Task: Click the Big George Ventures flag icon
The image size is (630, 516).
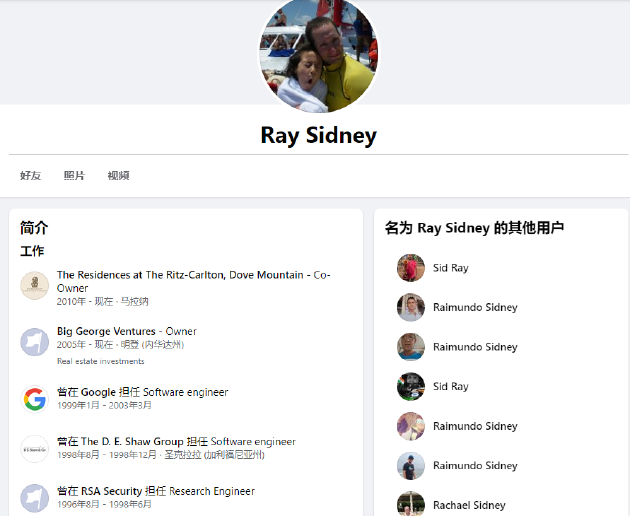Action: 35,342
